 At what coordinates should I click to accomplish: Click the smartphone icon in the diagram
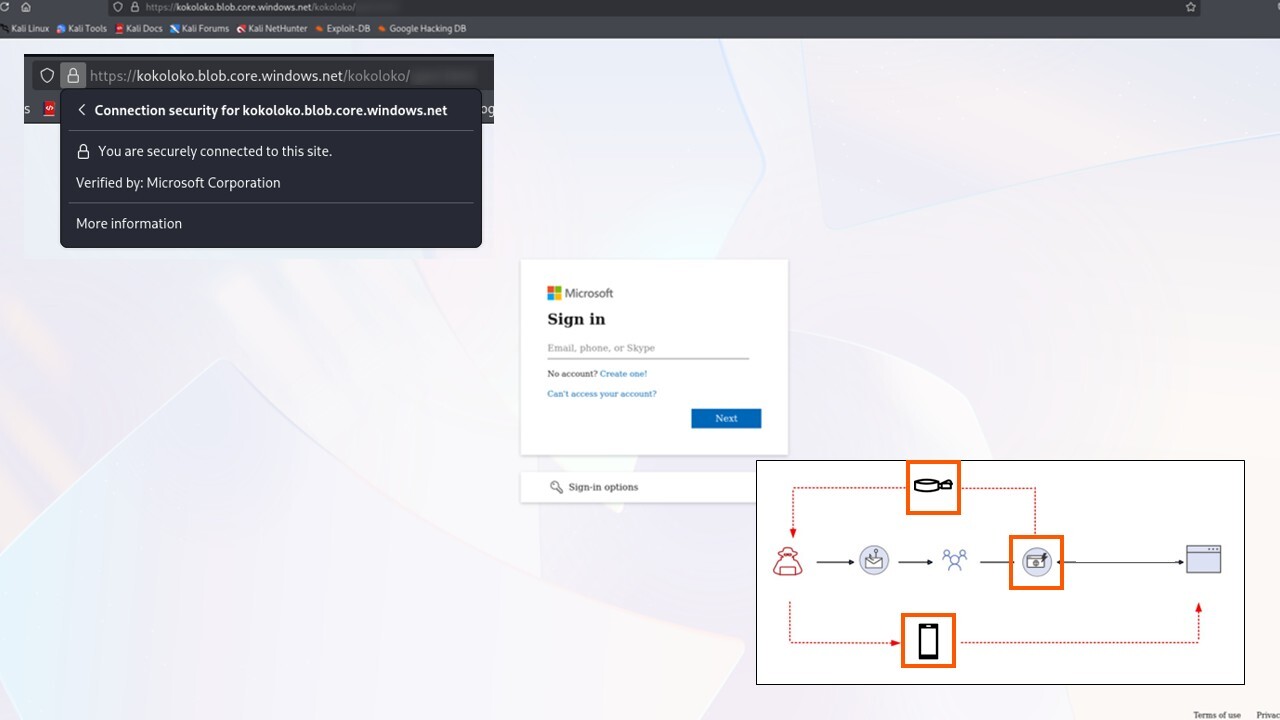coord(928,641)
